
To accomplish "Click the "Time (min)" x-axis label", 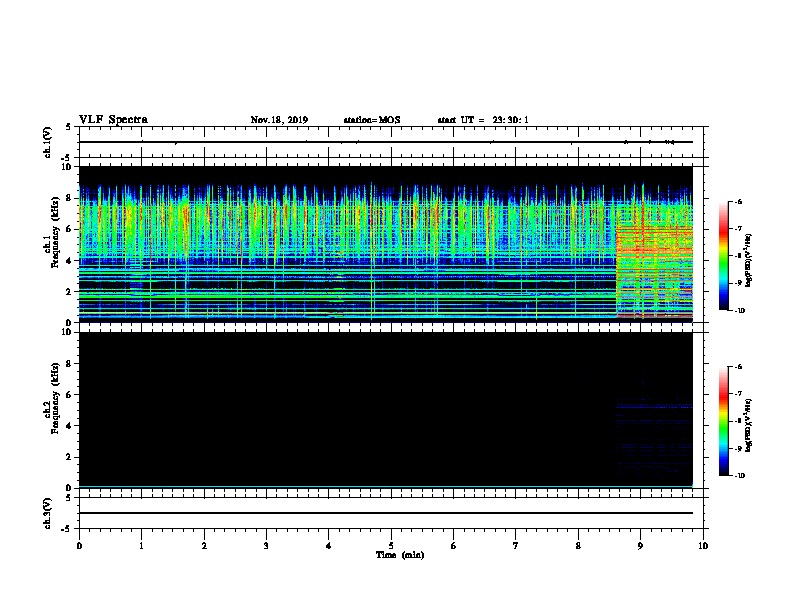I will (400, 555).
